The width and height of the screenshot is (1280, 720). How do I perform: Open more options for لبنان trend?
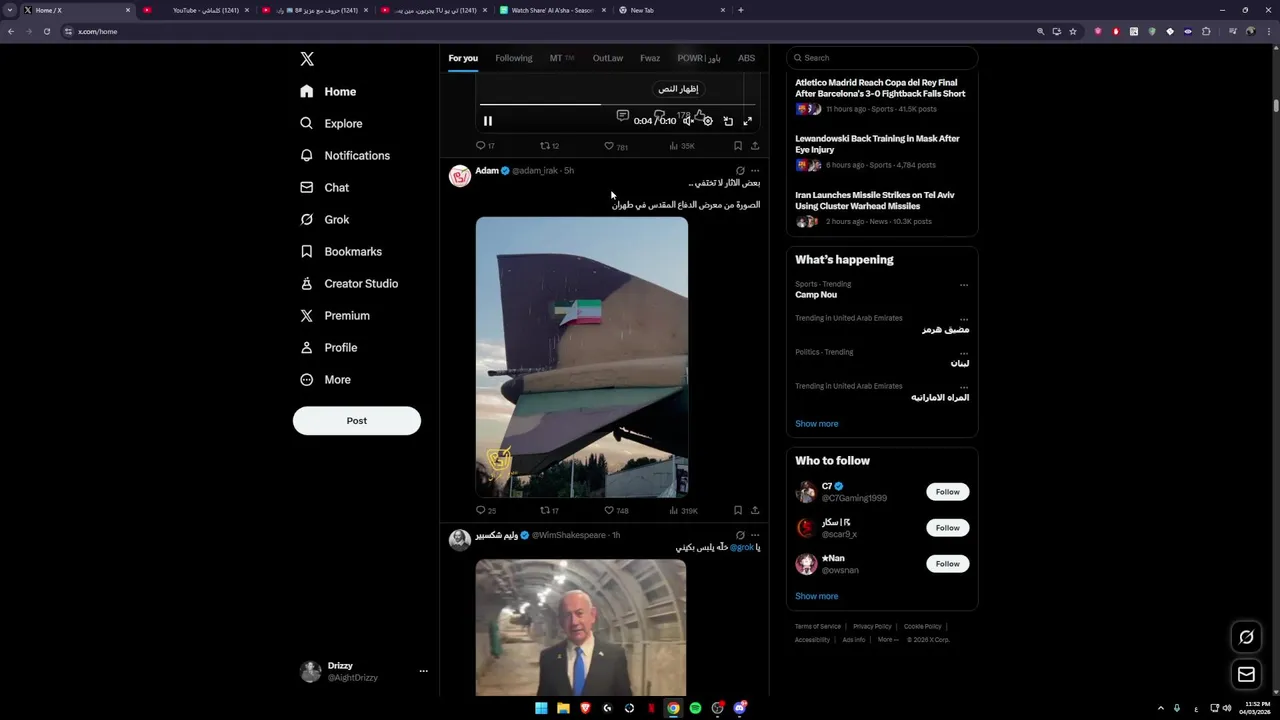coord(964,353)
